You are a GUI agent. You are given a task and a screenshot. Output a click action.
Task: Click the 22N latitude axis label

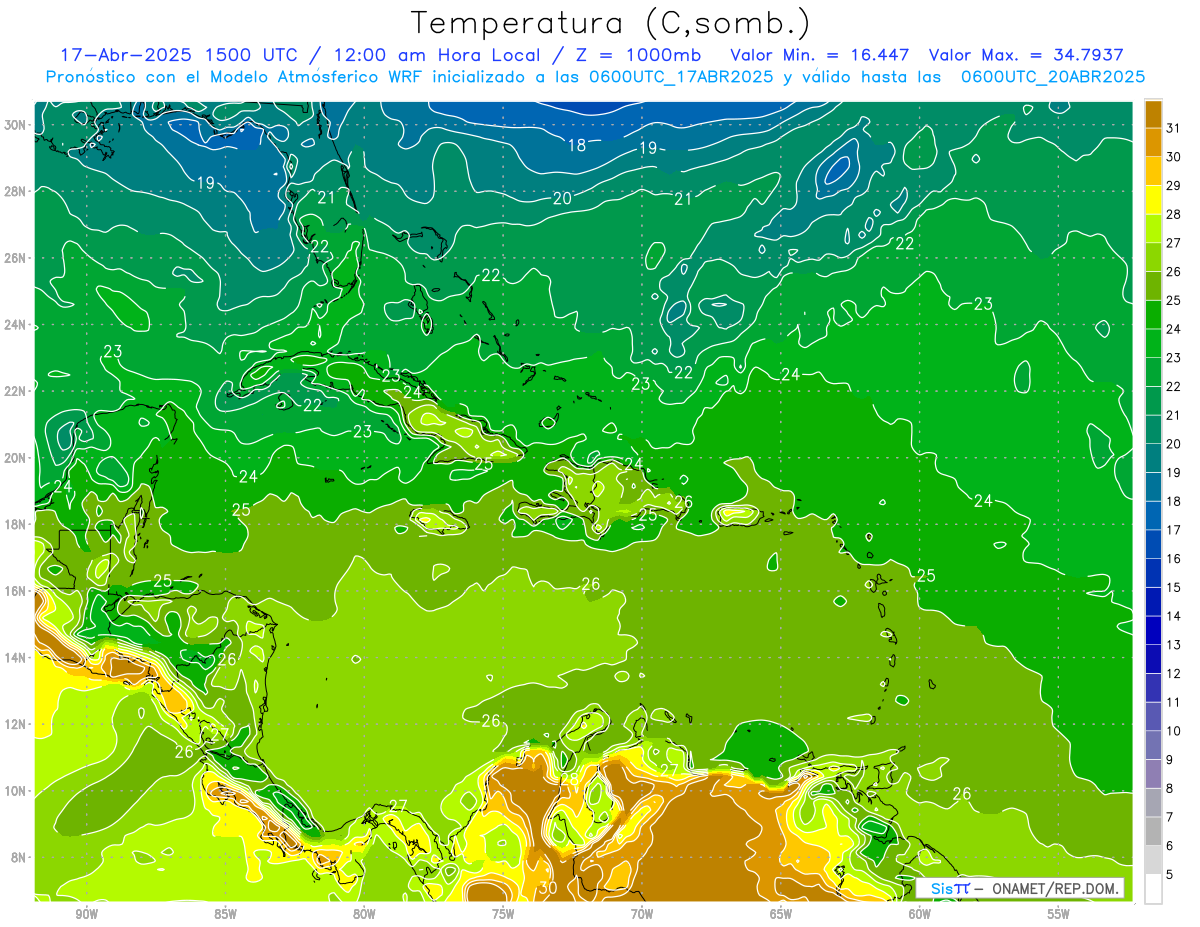point(16,391)
